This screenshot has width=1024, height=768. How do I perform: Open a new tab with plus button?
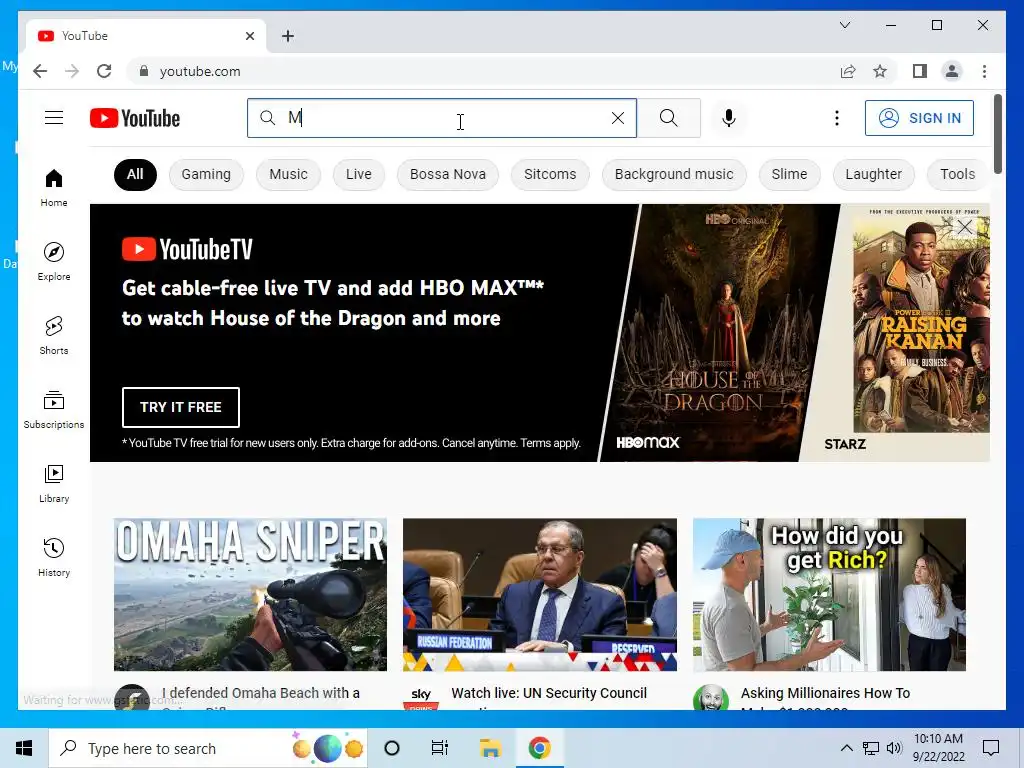[288, 36]
